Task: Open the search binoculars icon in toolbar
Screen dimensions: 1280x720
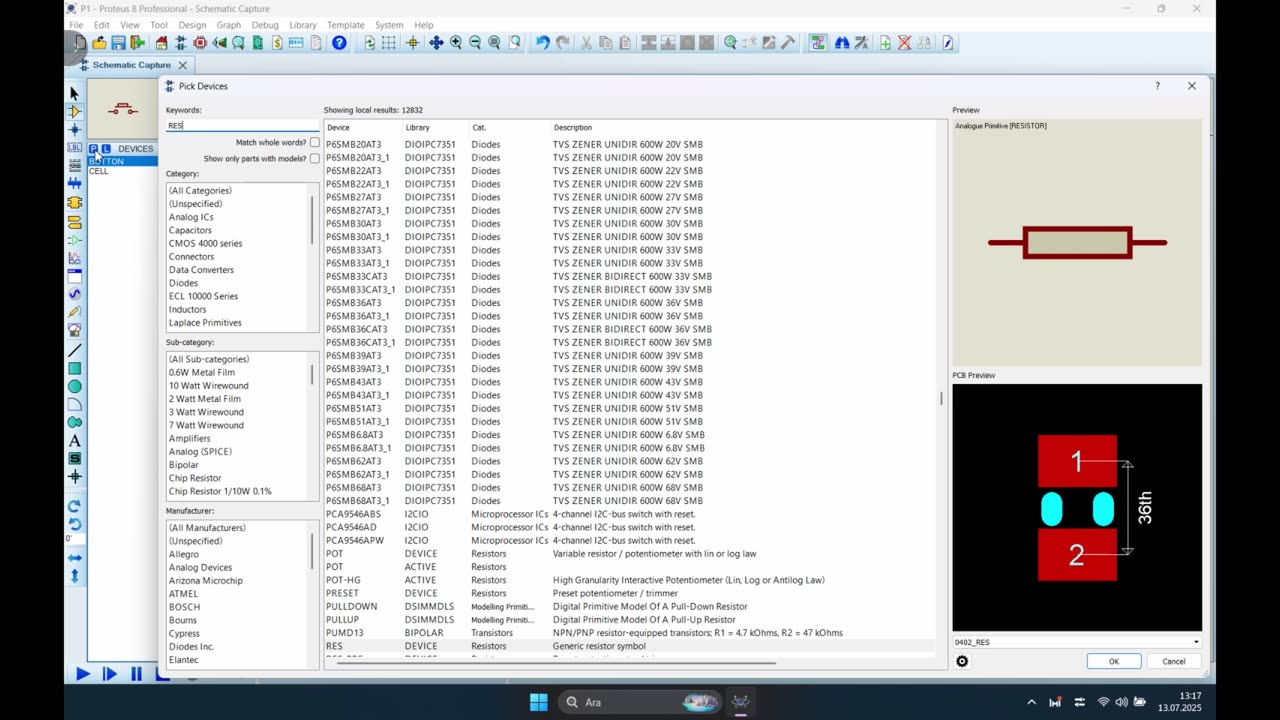Action: coord(842,43)
